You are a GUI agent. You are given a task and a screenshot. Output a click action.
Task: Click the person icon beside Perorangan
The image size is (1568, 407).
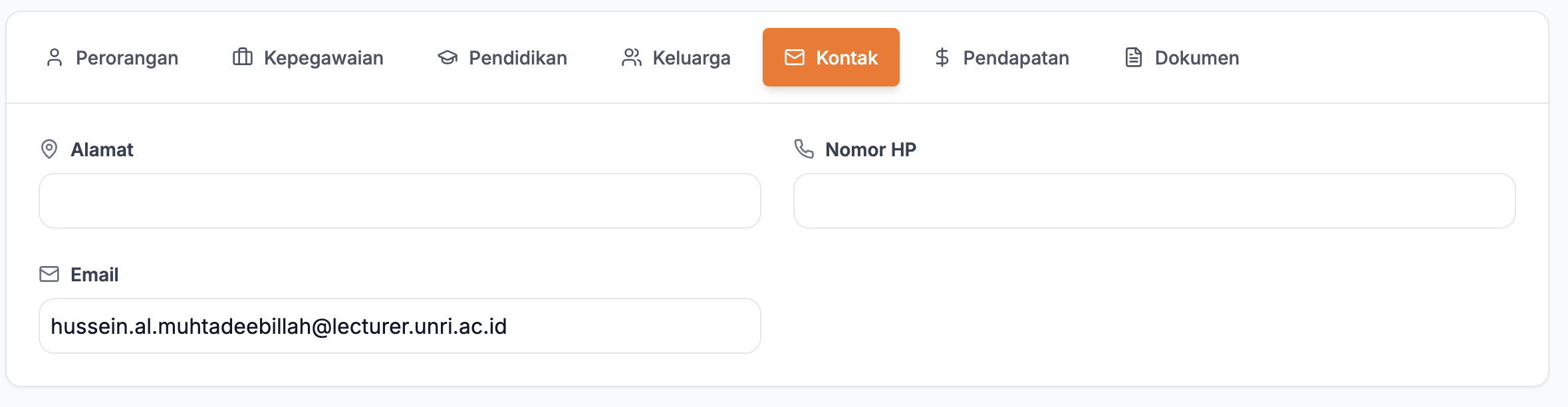click(x=54, y=57)
